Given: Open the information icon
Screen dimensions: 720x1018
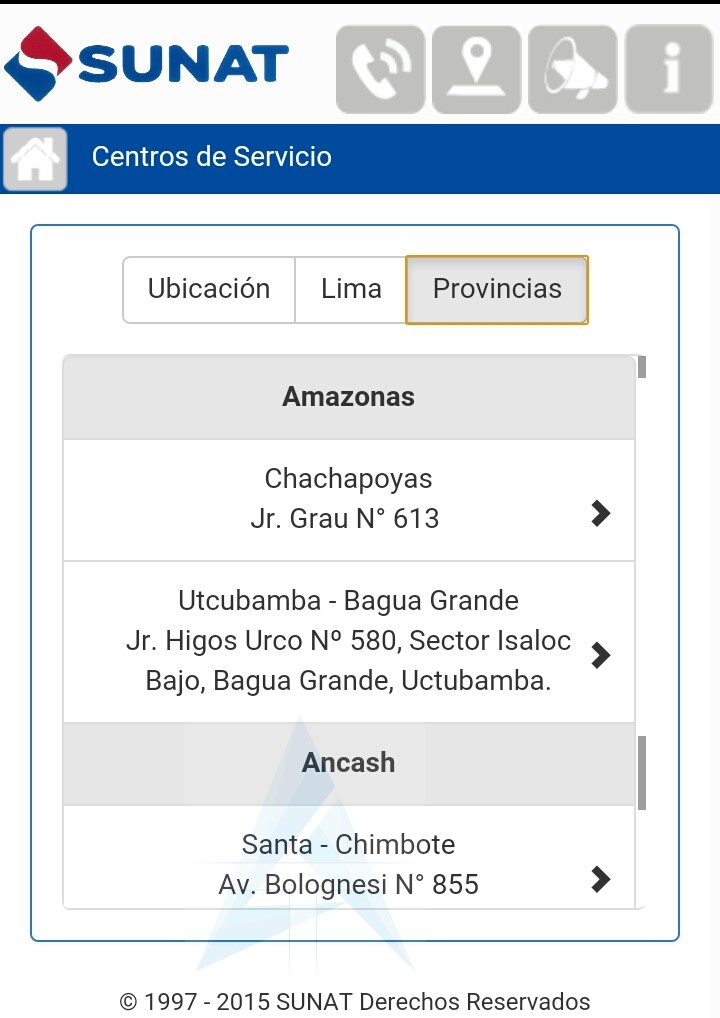Looking at the screenshot, I should click(x=669, y=69).
